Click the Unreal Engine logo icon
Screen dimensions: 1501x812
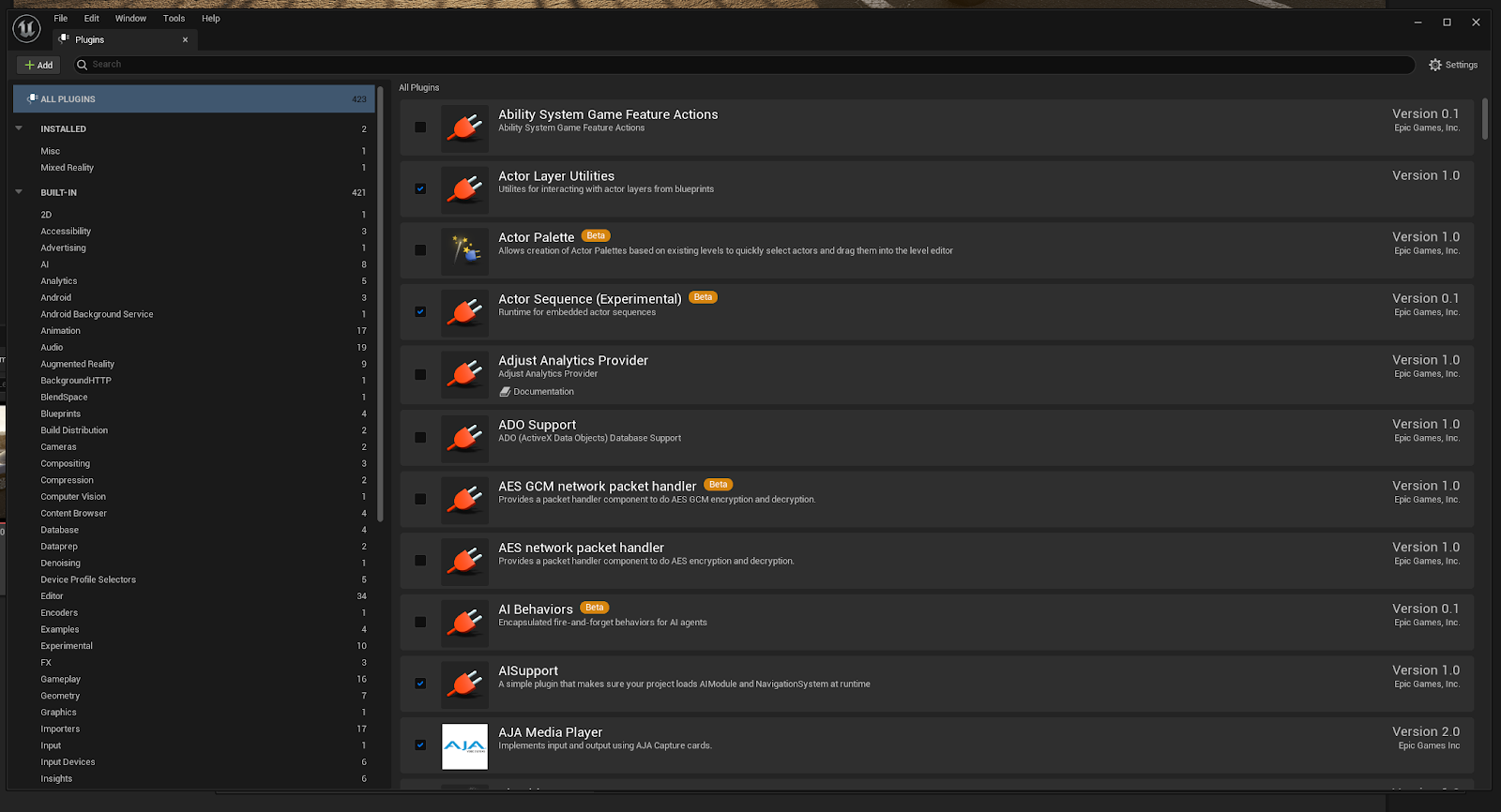(26, 29)
